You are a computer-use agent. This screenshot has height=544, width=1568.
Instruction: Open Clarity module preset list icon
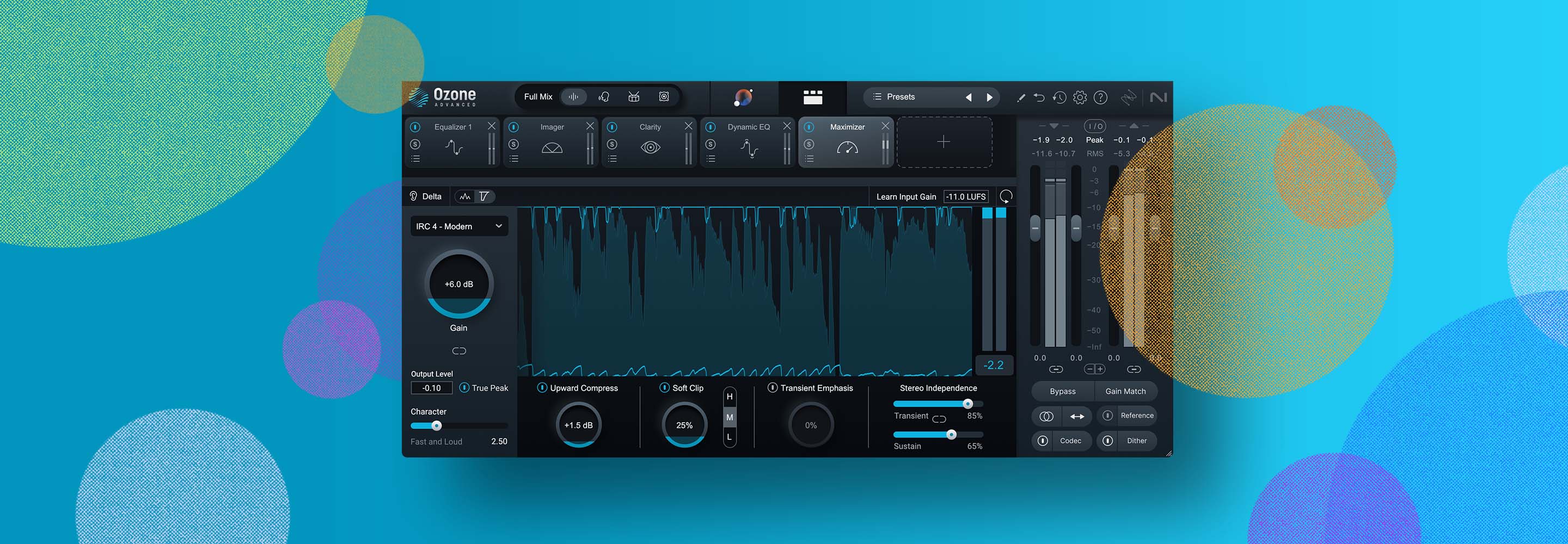(612, 159)
